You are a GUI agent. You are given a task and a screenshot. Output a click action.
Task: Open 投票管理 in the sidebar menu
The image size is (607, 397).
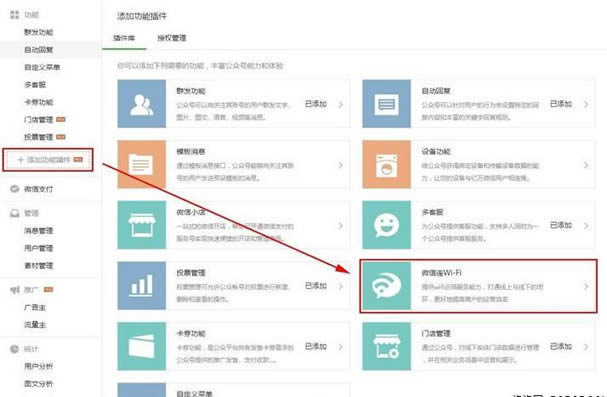[39, 137]
